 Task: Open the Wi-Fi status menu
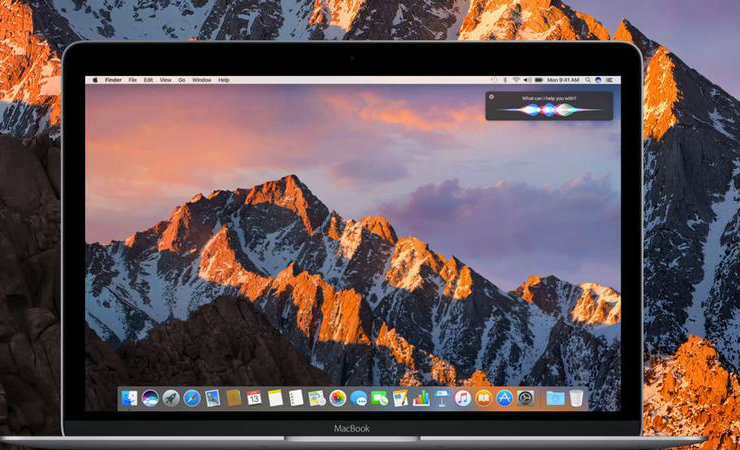[516, 80]
